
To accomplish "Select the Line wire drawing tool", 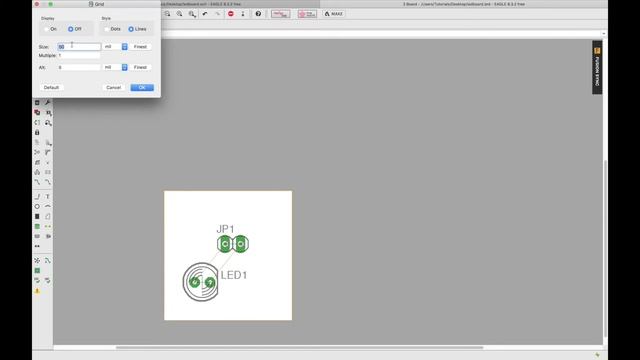I will coord(37,196).
